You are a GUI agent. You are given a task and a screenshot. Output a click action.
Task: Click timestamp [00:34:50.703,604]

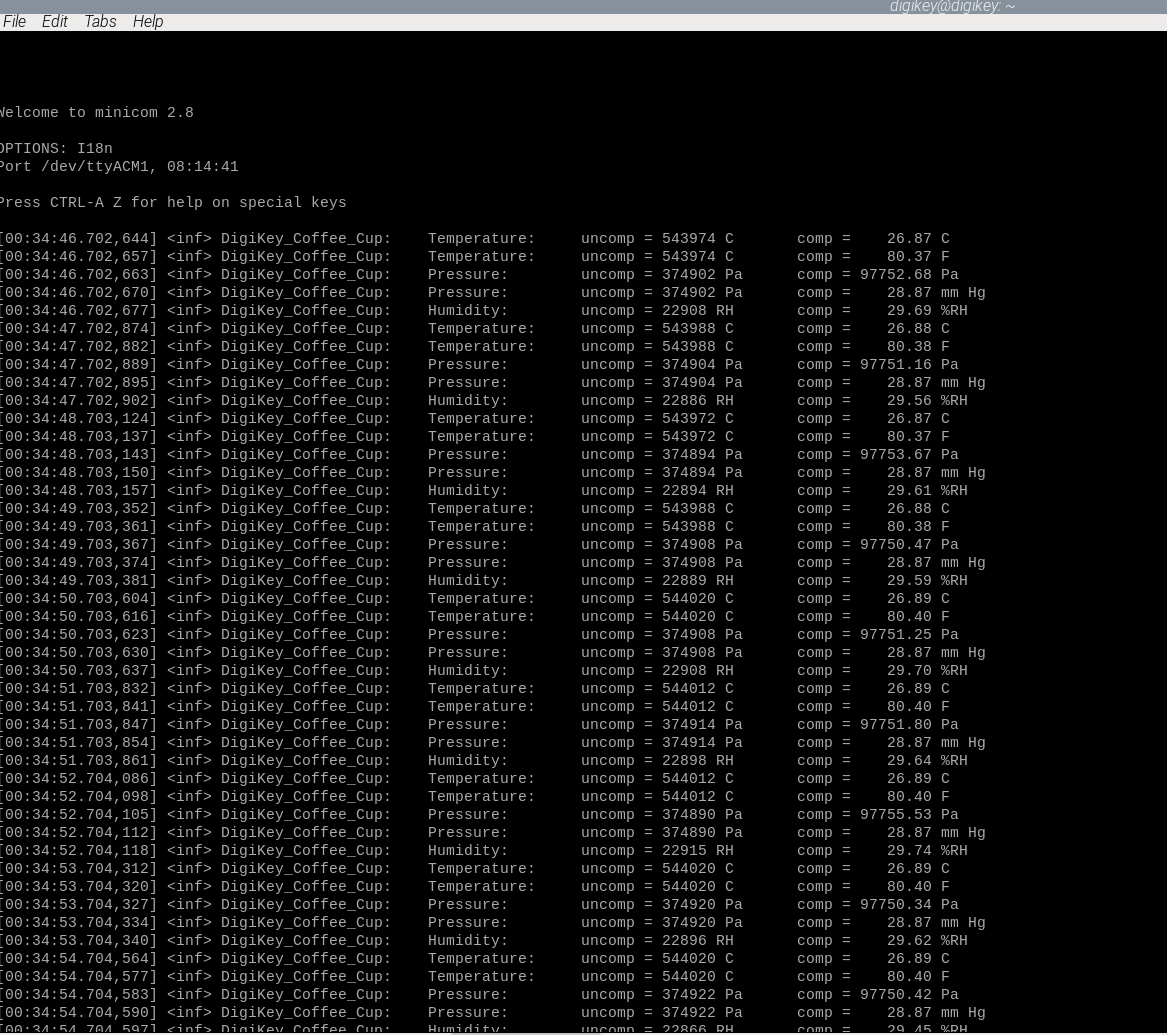pyautogui.click(x=79, y=598)
